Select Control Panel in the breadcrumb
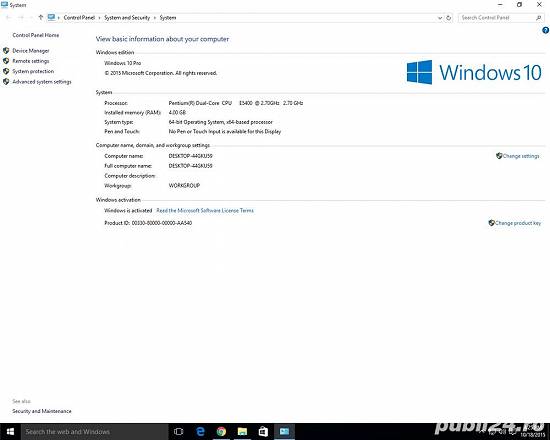 (x=79, y=18)
